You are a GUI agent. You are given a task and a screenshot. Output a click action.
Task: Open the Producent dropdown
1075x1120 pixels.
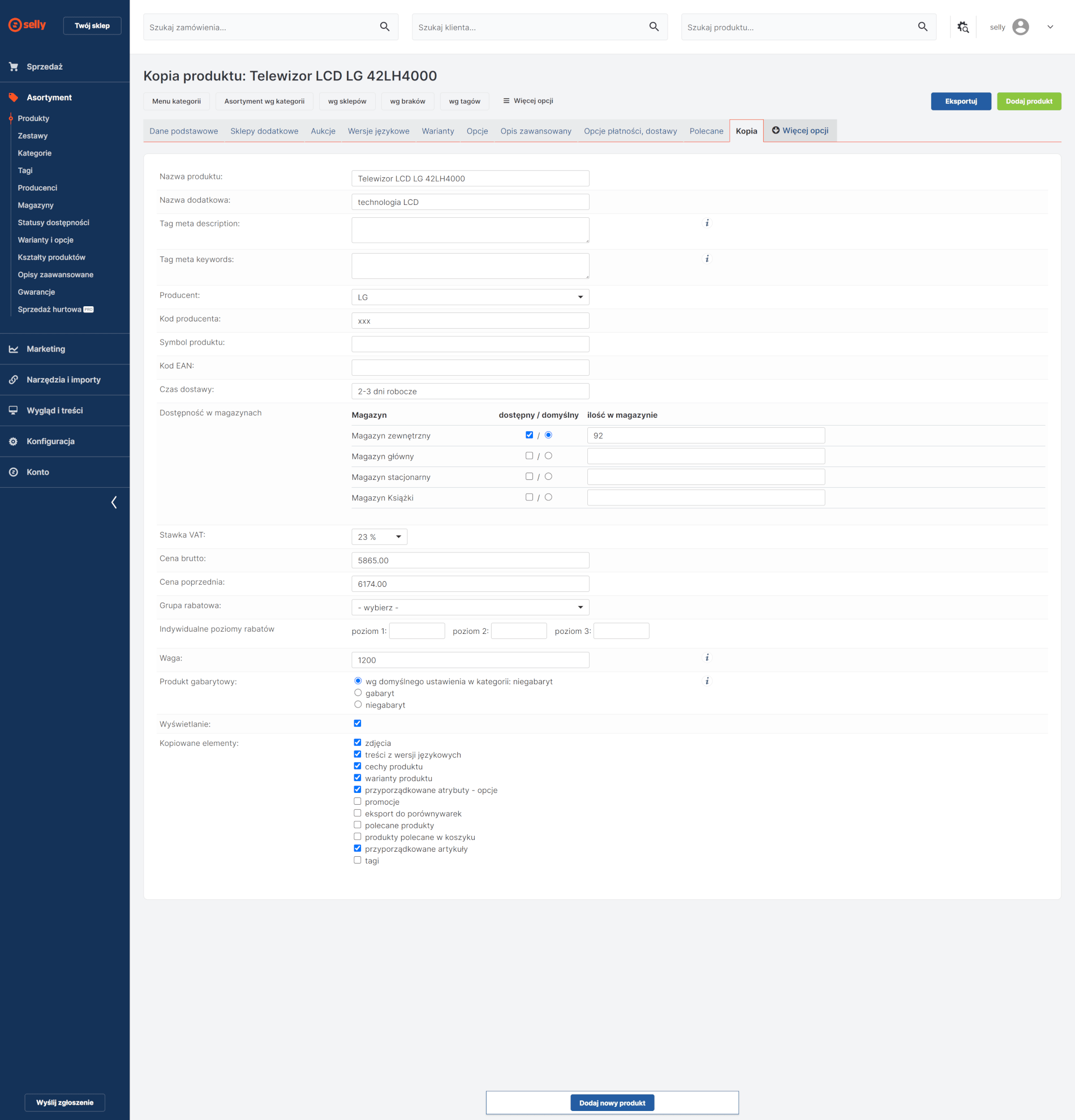point(470,297)
